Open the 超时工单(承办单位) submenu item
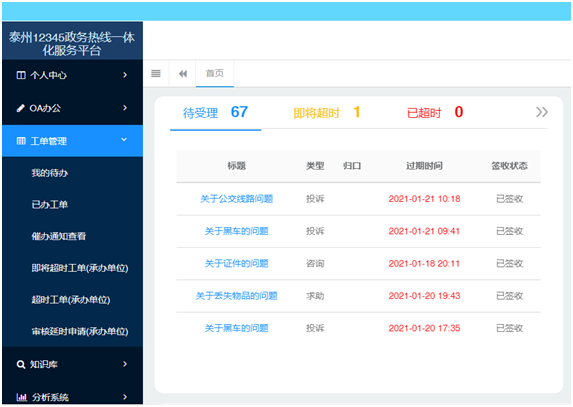The height and width of the screenshot is (407, 573). [x=71, y=300]
